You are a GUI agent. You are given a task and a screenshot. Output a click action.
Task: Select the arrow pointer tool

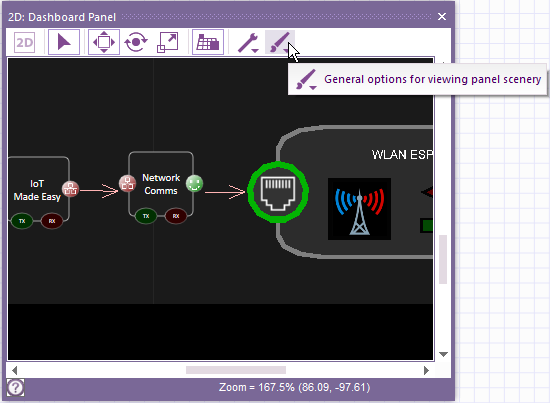coord(64,42)
